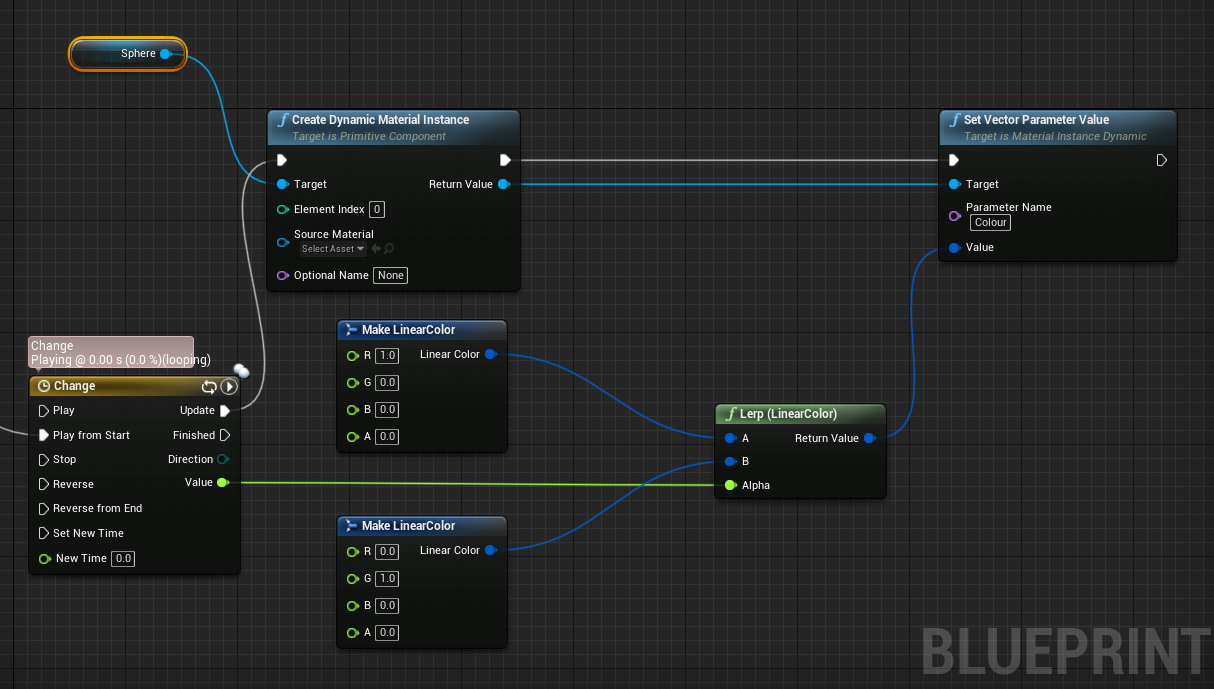The height and width of the screenshot is (689, 1214).
Task: Open the Select Asset dropdown for Source Material
Action: (333, 249)
